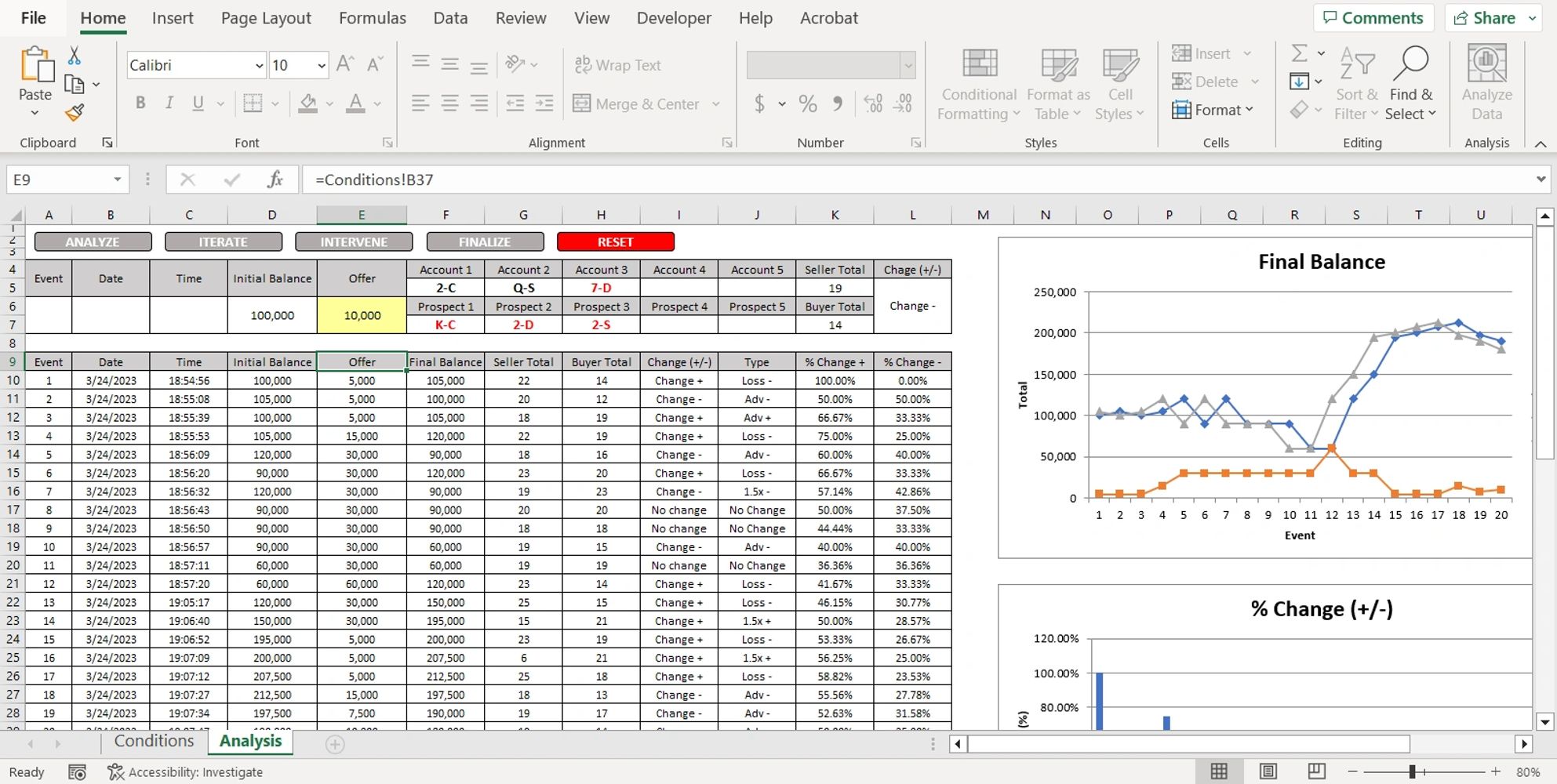The image size is (1557, 784).
Task: Align text to middle icon
Action: coord(449,64)
